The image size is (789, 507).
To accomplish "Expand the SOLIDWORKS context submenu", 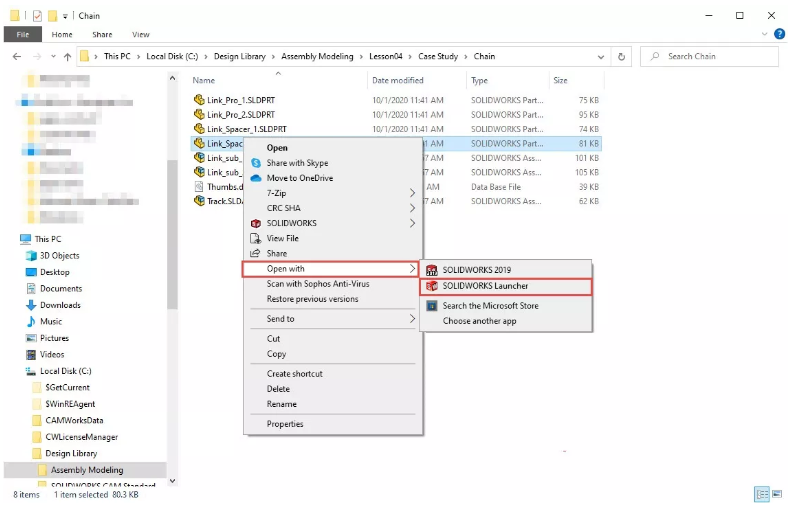I will (x=412, y=223).
